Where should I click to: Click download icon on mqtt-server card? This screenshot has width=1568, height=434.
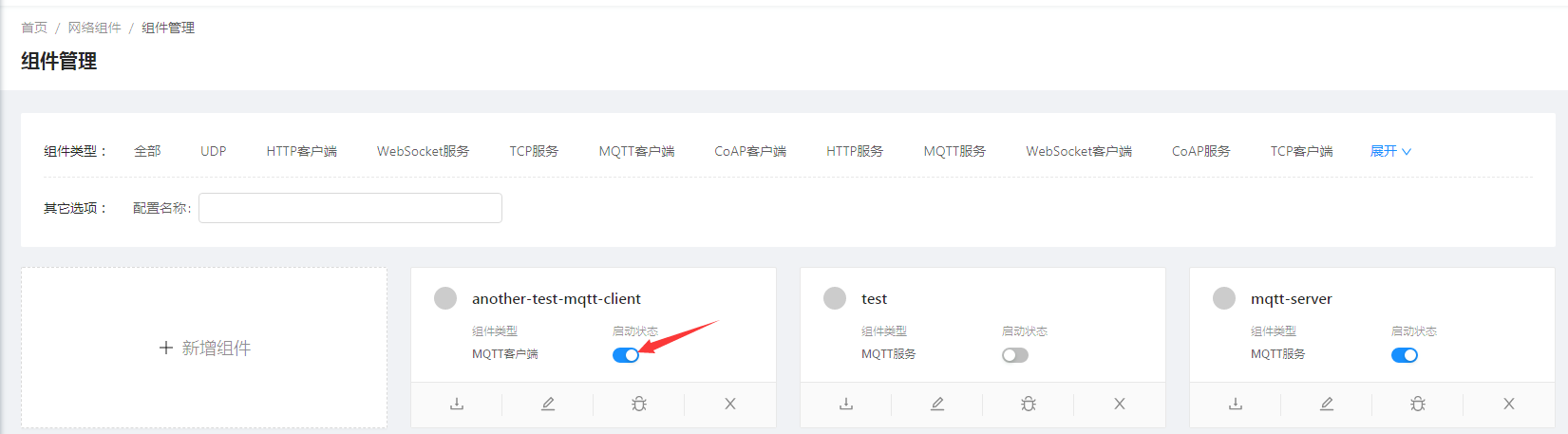tap(1236, 404)
